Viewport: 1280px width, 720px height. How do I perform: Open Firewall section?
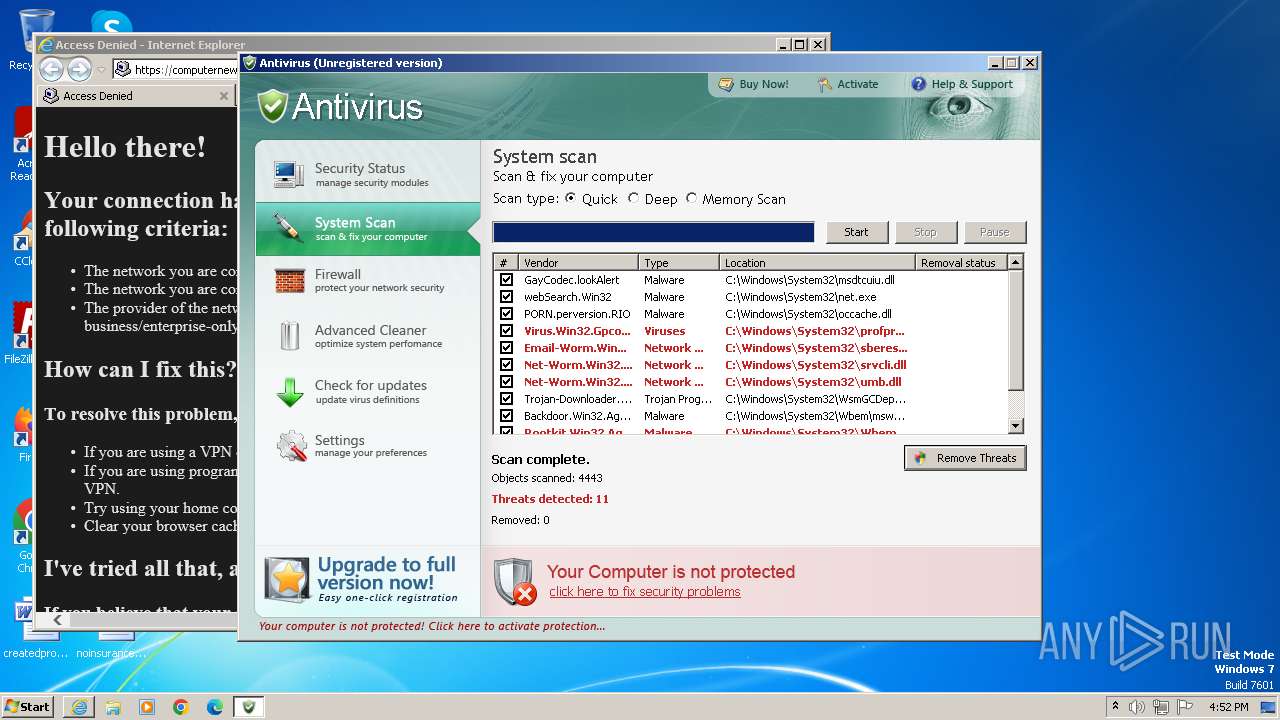coord(368,281)
